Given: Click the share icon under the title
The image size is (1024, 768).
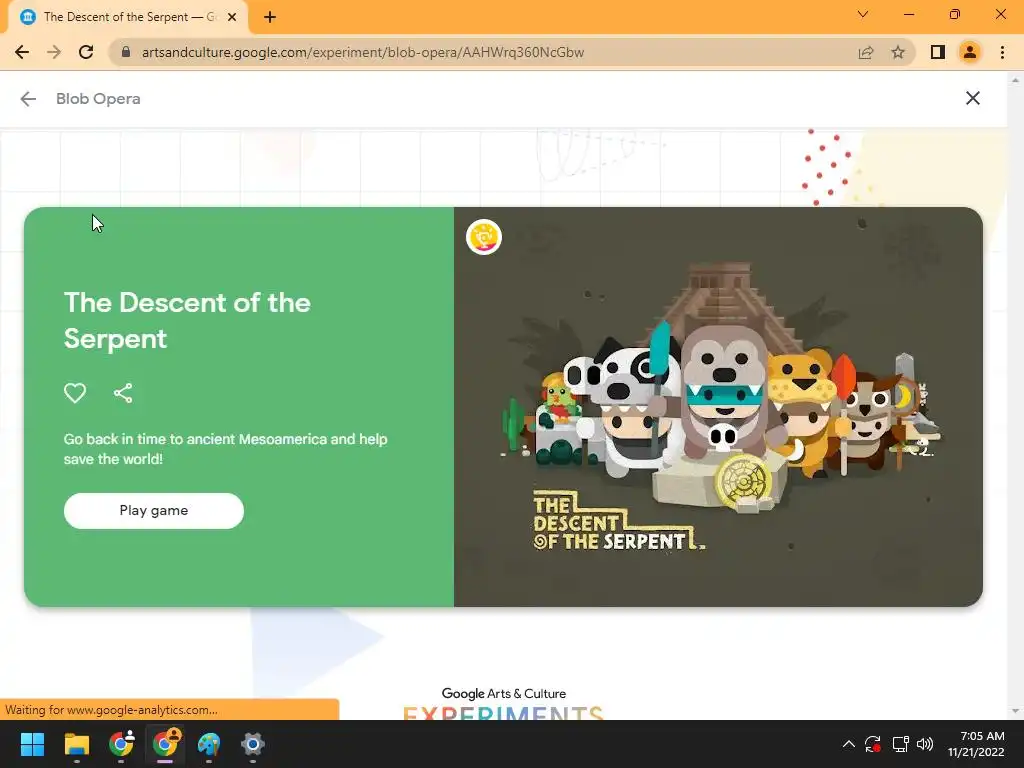Looking at the screenshot, I should tap(123, 392).
